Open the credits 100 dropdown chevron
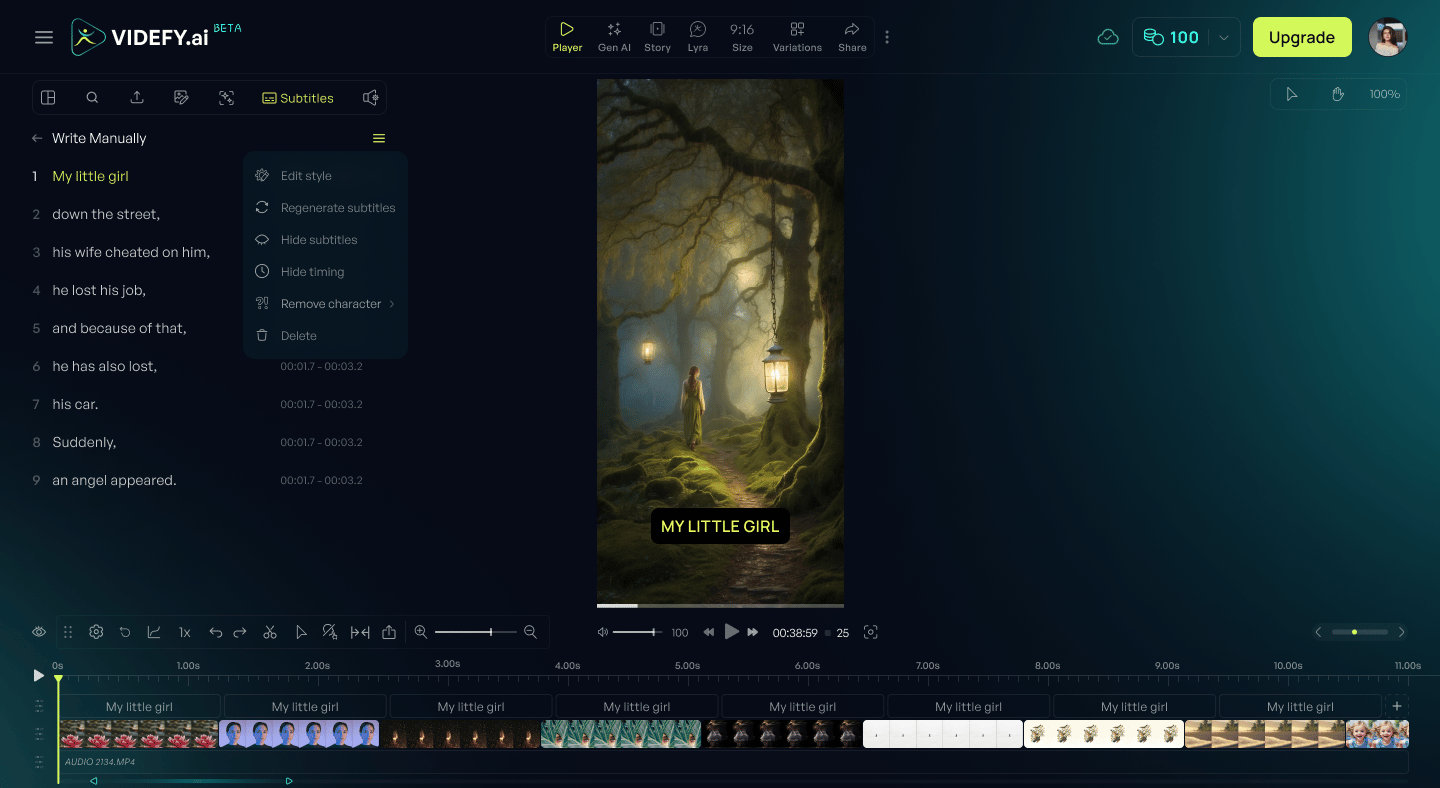The height and width of the screenshot is (788, 1440). (x=1223, y=38)
